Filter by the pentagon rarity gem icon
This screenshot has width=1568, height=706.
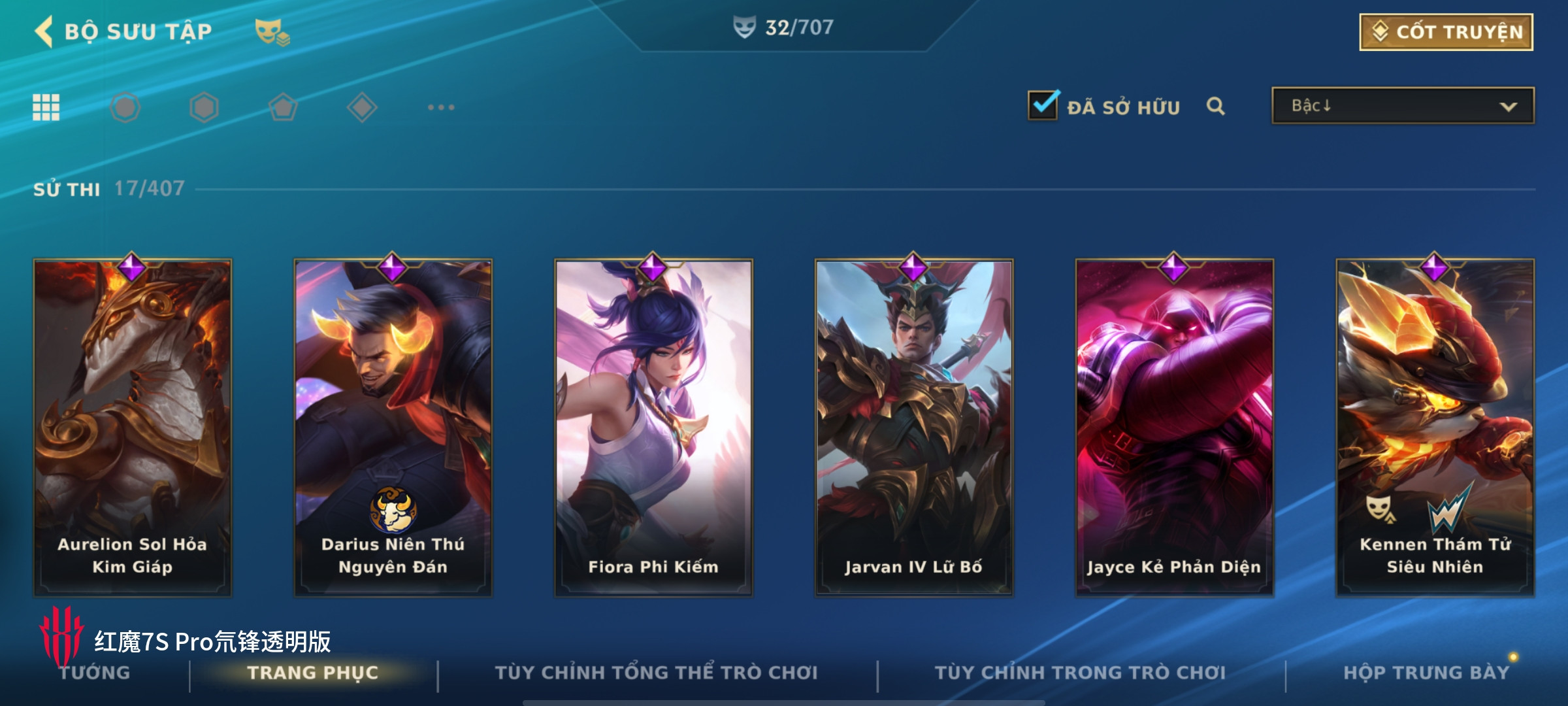283,107
